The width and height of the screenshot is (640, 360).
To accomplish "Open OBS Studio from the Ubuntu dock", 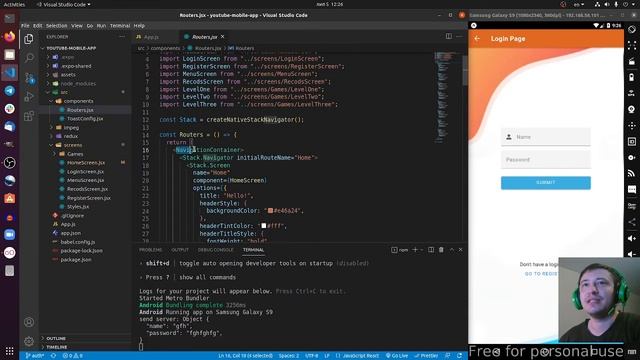I will pyautogui.click(x=9, y=162).
